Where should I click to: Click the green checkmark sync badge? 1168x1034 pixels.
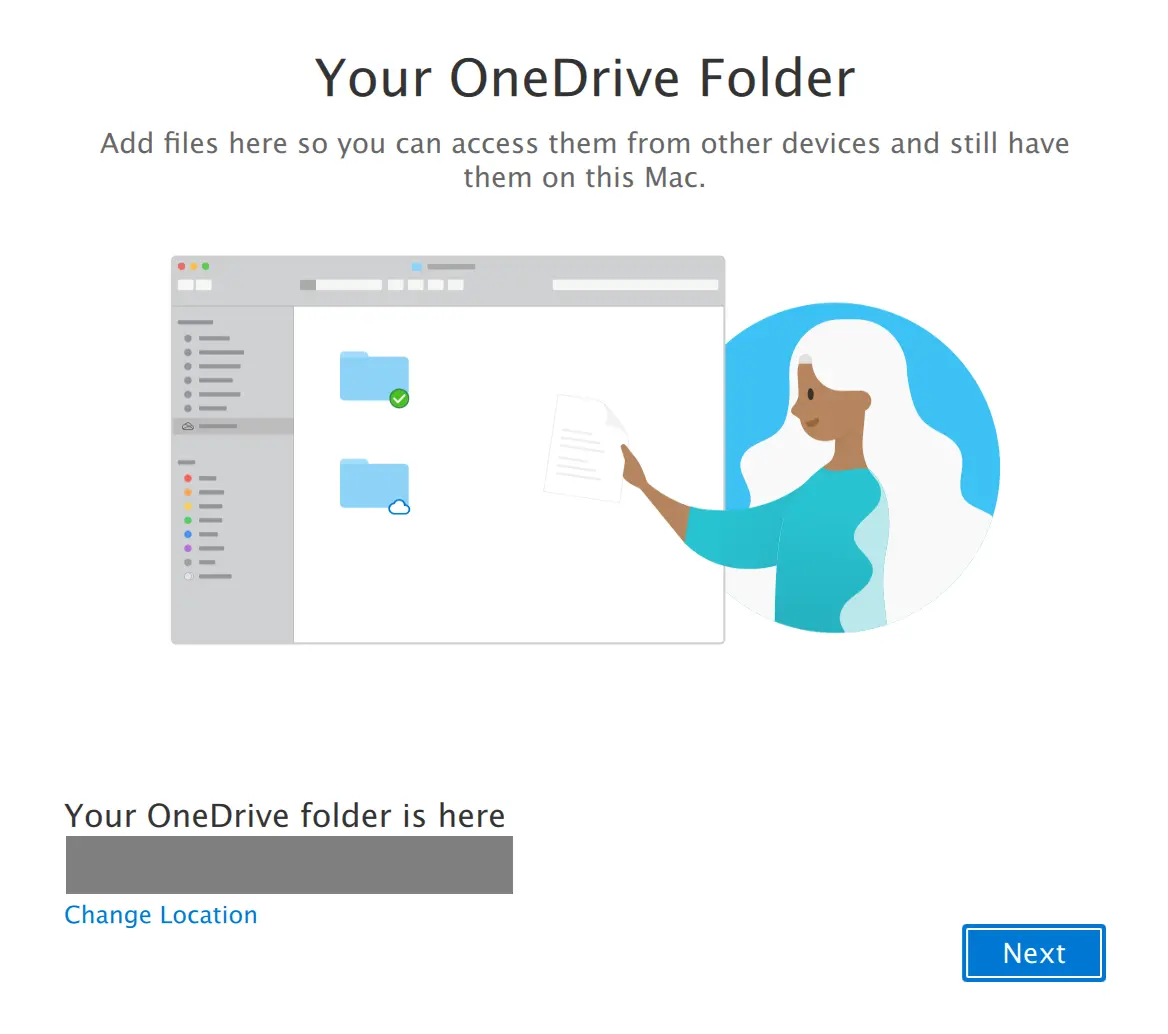(398, 398)
